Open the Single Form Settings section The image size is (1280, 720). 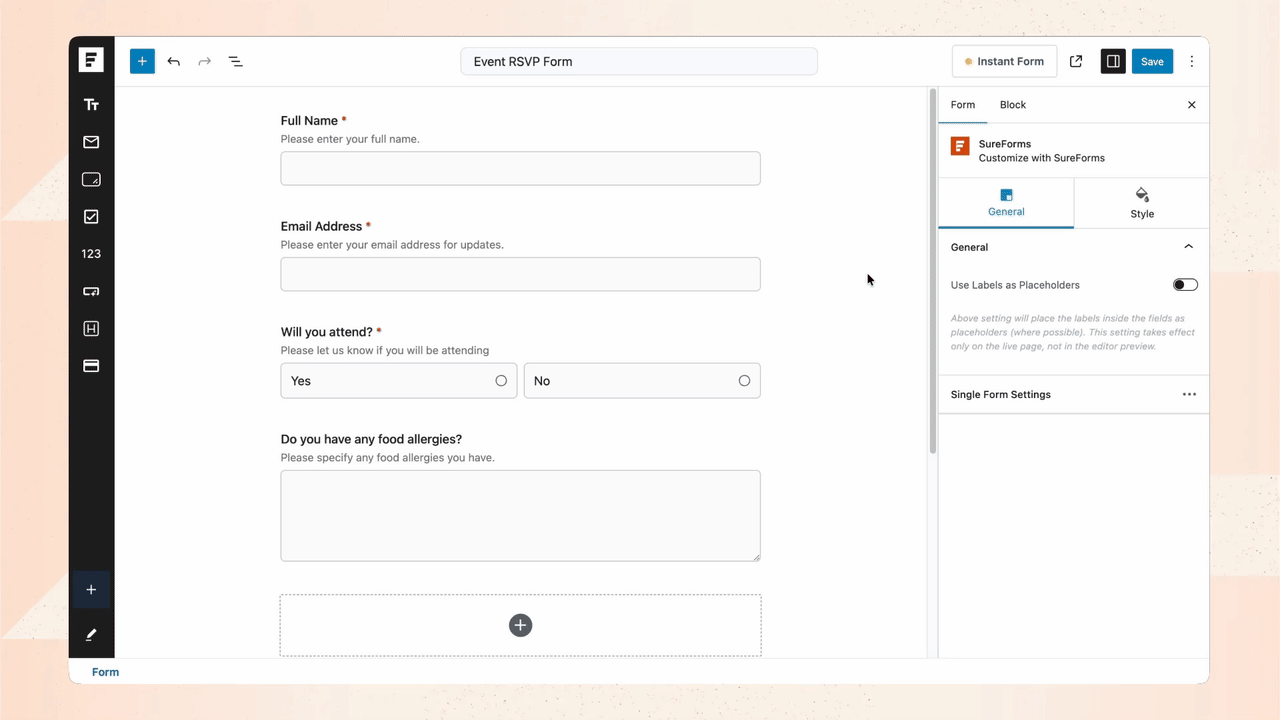point(1001,394)
